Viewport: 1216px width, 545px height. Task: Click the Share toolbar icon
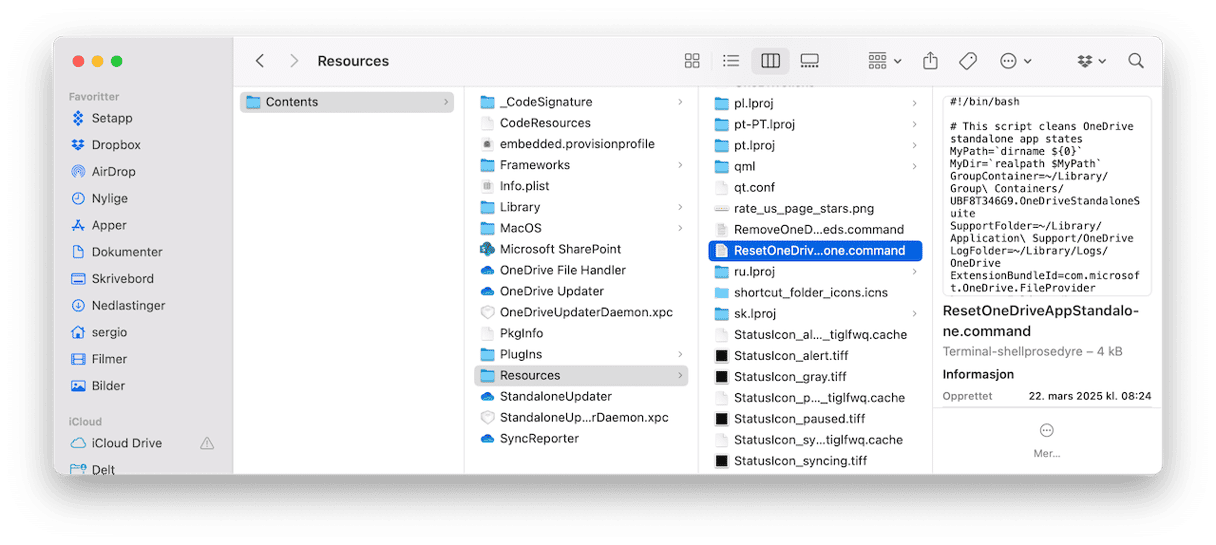(930, 61)
